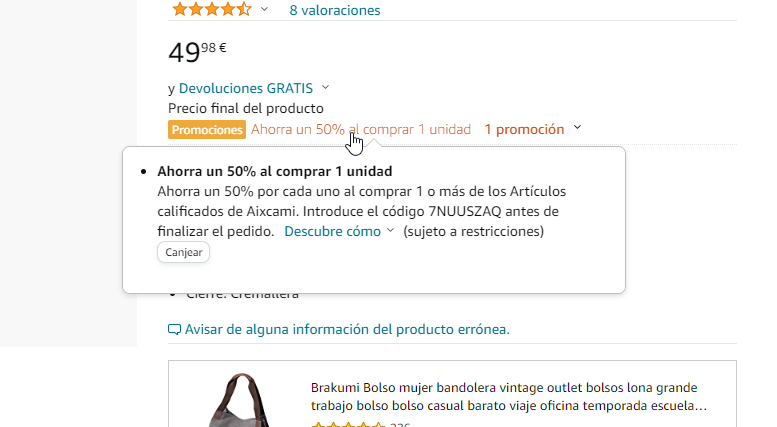Image resolution: width=777 pixels, height=427 pixels.
Task: Click the 1 promoción link
Action: coord(524,129)
